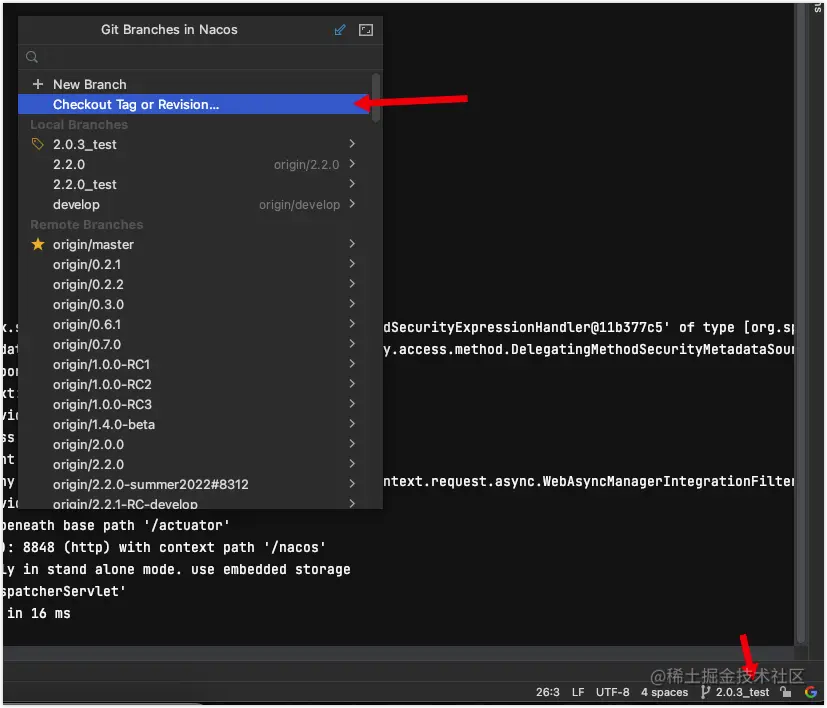
Task: Click the LF line separator indicator
Action: (578, 692)
